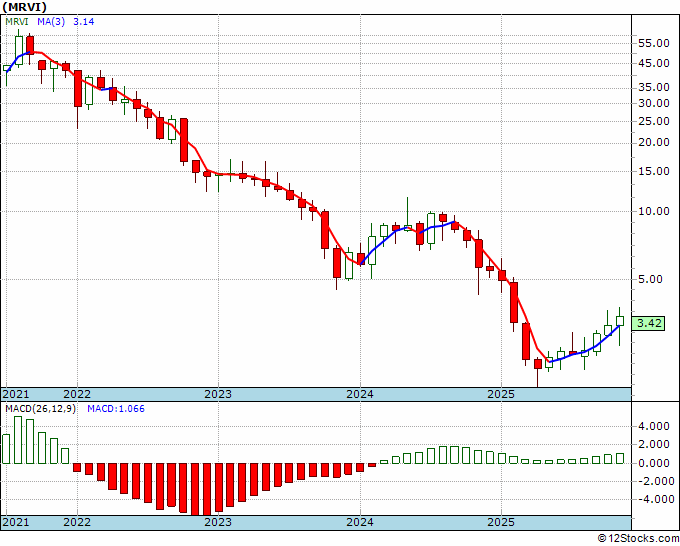The height and width of the screenshot is (546, 680).
Task: Click the tallest green MACD bar in 2021
Action: pos(18,440)
